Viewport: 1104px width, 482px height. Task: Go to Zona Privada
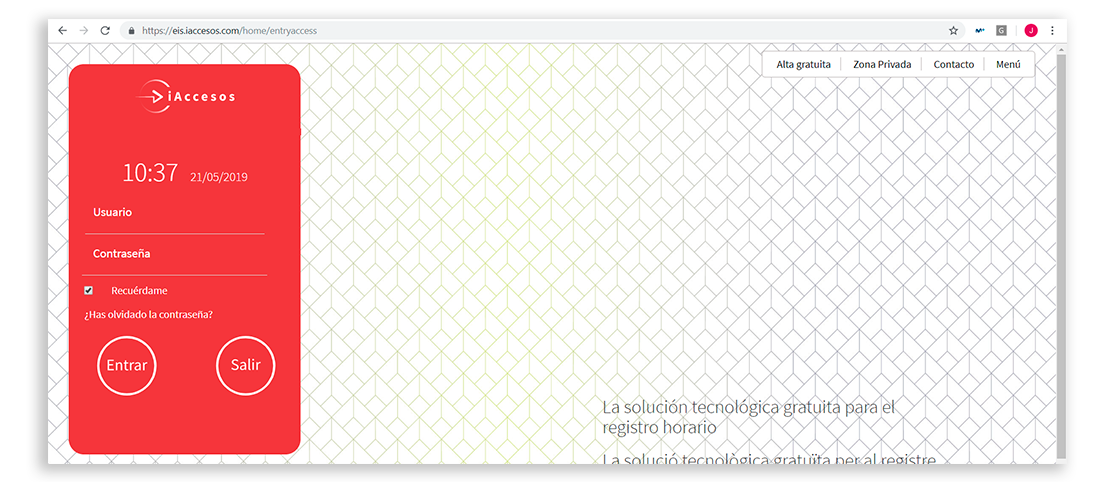tap(882, 65)
